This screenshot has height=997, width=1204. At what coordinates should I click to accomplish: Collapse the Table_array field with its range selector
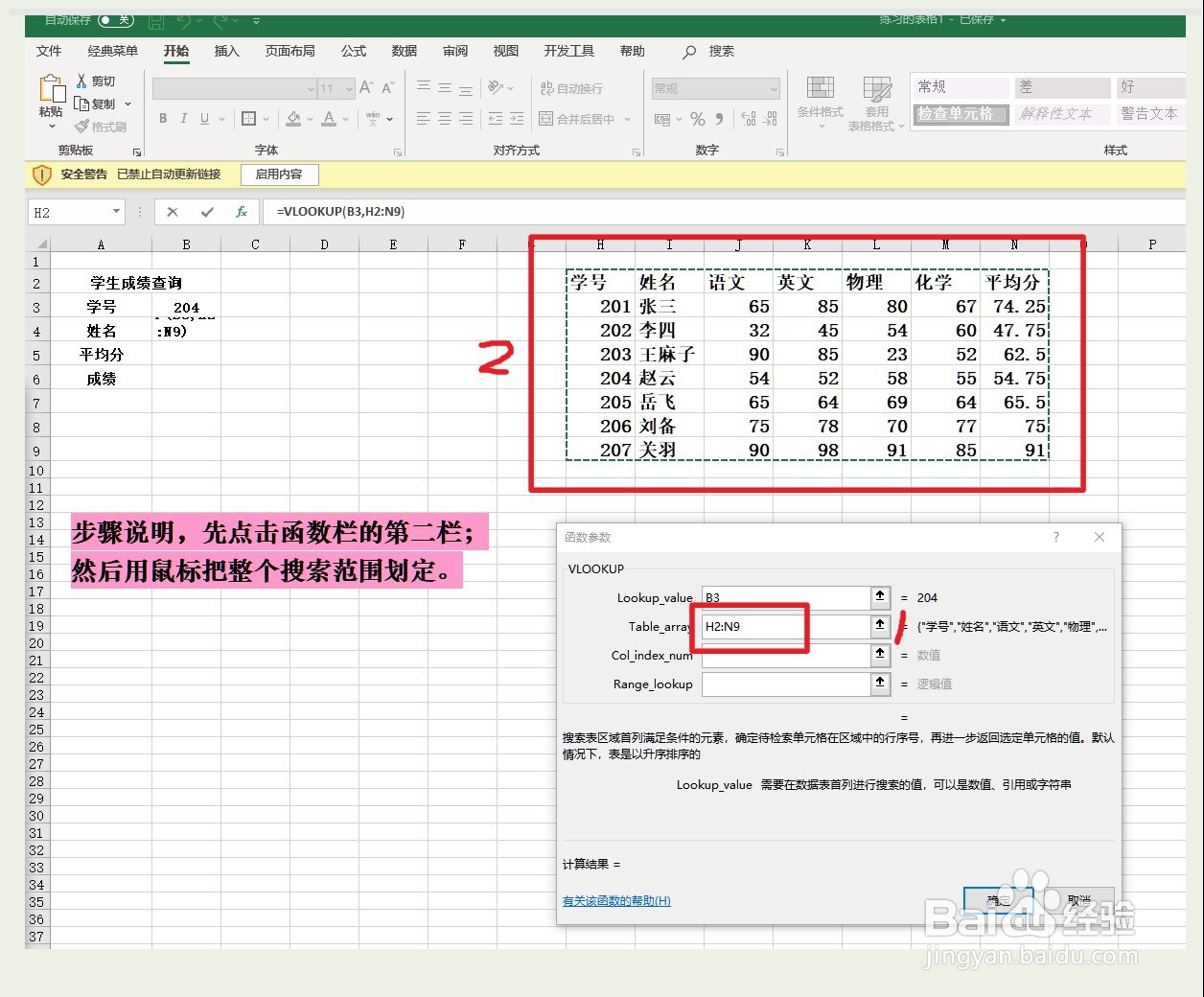879,626
